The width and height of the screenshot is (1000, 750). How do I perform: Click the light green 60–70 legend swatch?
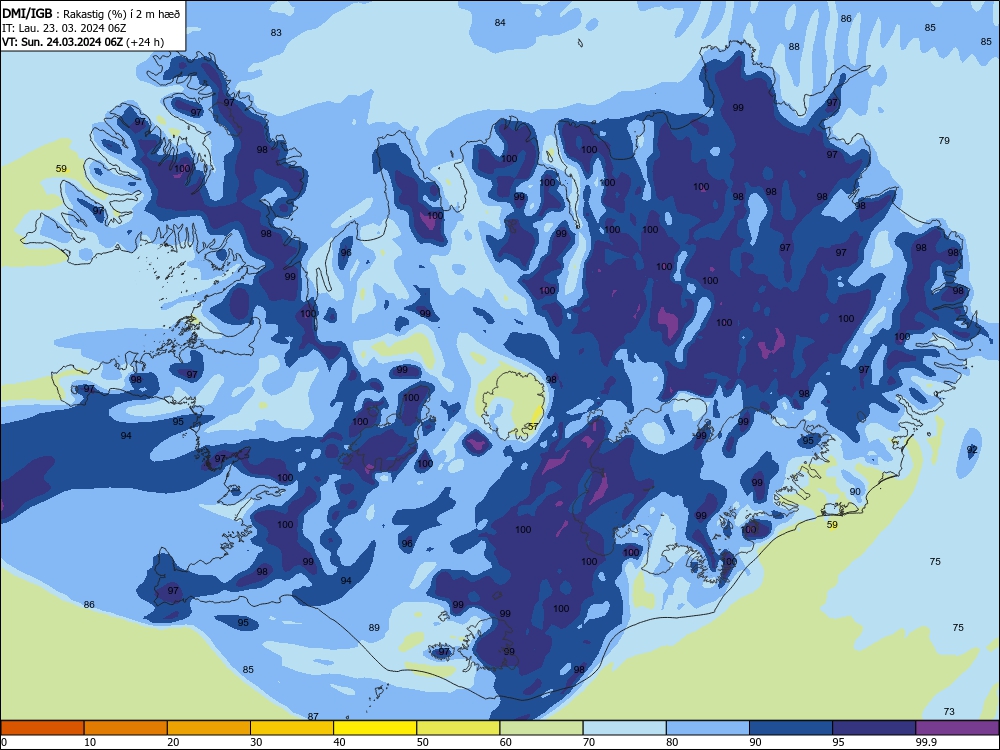(x=541, y=728)
